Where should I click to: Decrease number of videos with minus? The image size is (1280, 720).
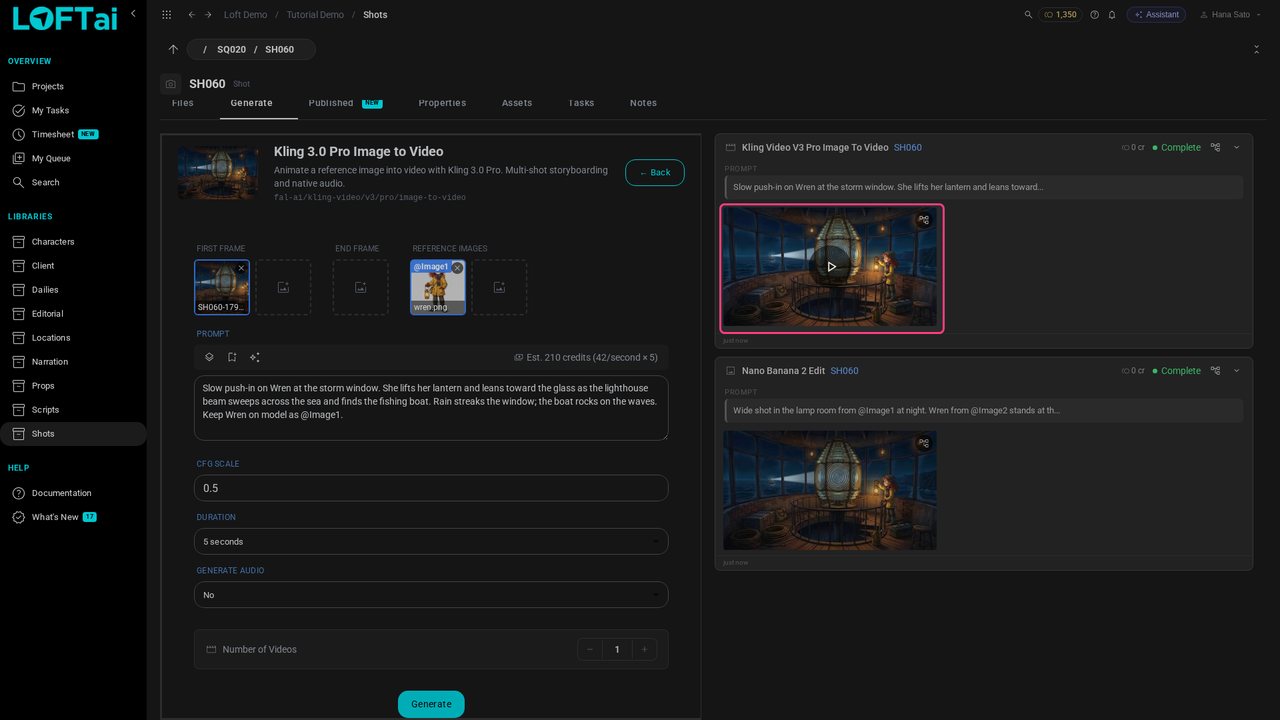coord(590,649)
